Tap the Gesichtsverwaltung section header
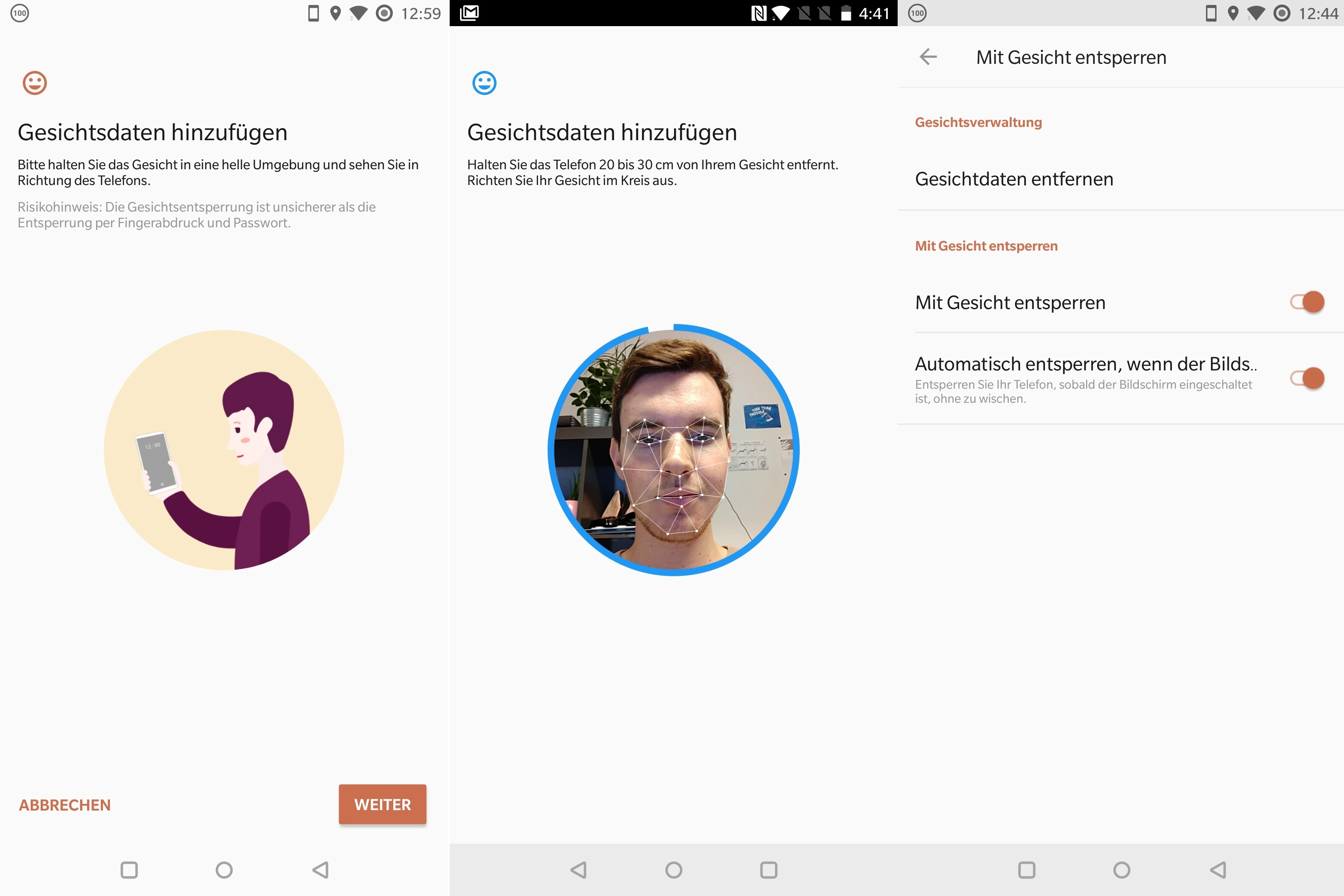This screenshot has height=896, width=1344. click(978, 122)
